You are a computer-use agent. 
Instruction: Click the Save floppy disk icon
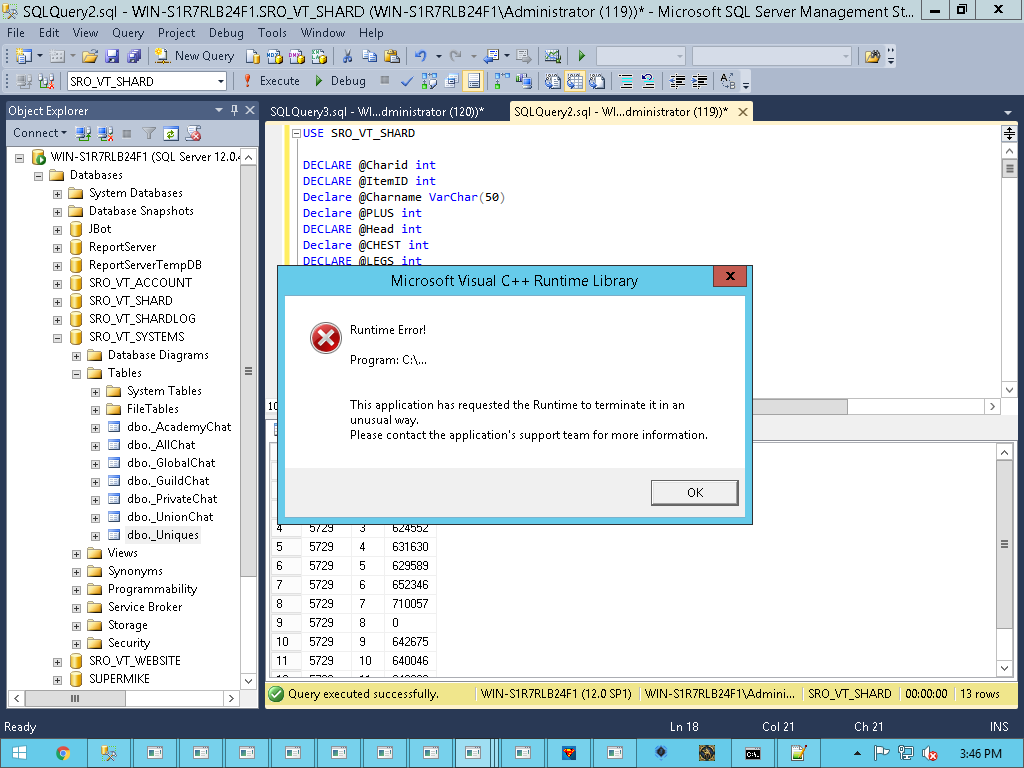[x=112, y=56]
